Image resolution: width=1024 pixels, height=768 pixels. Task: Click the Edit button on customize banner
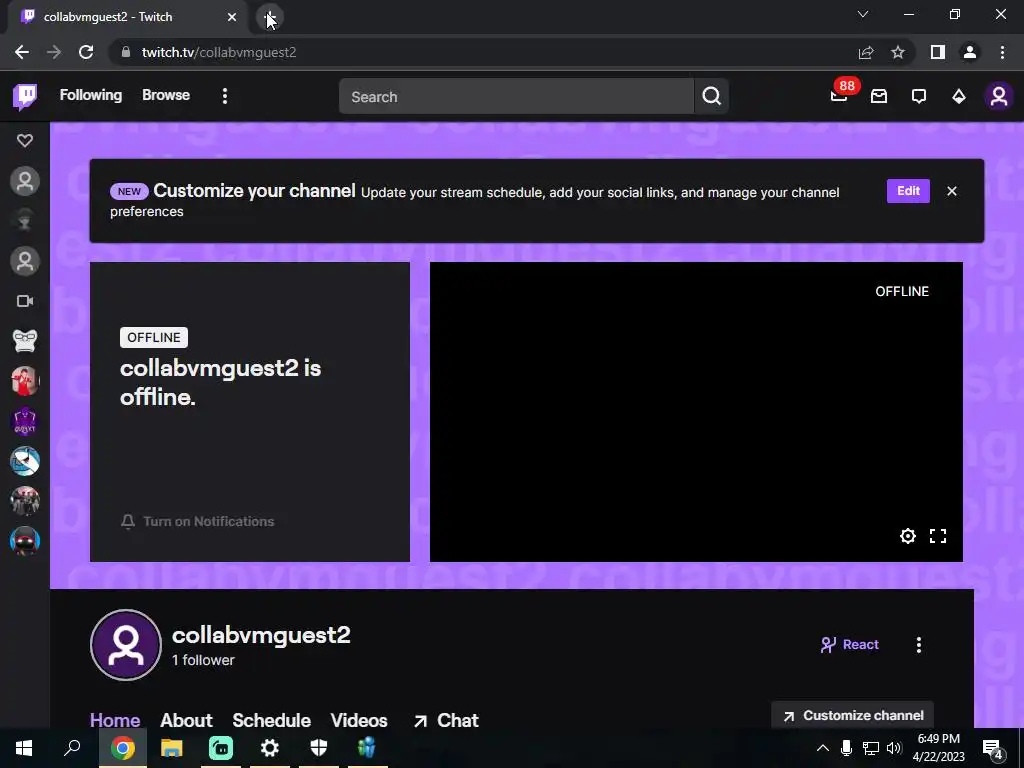[x=908, y=191]
